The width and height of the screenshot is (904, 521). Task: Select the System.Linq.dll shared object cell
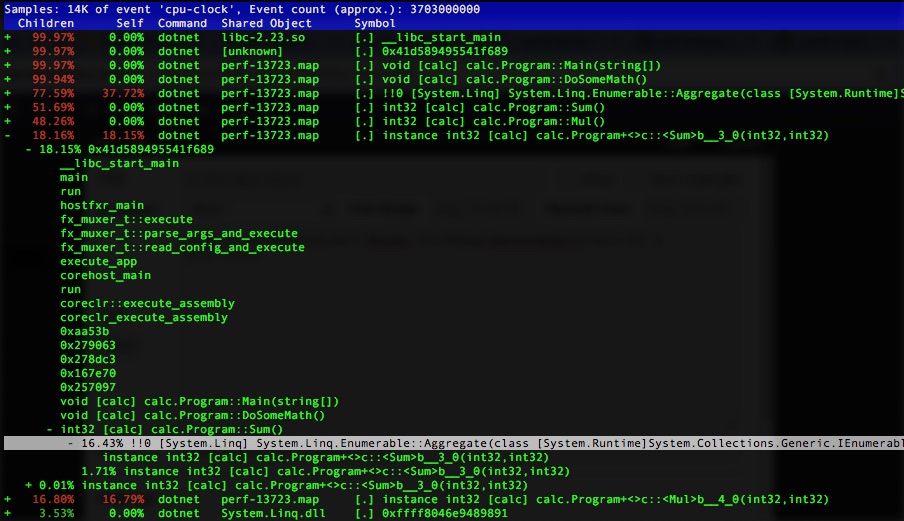[273, 513]
